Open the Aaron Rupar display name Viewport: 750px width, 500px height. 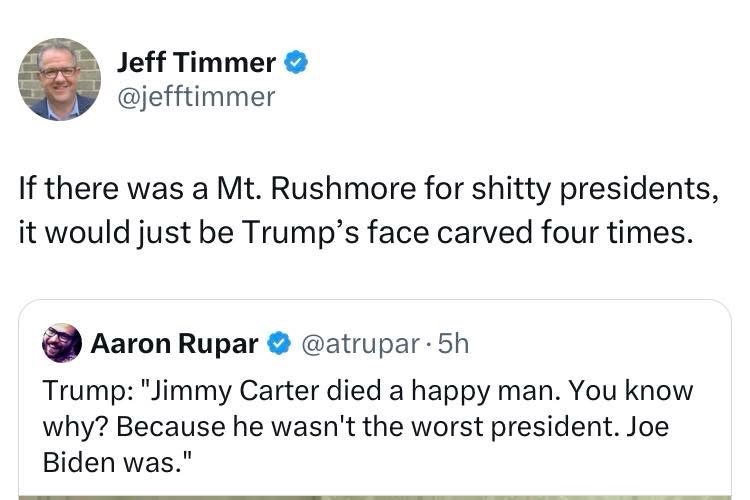point(175,345)
